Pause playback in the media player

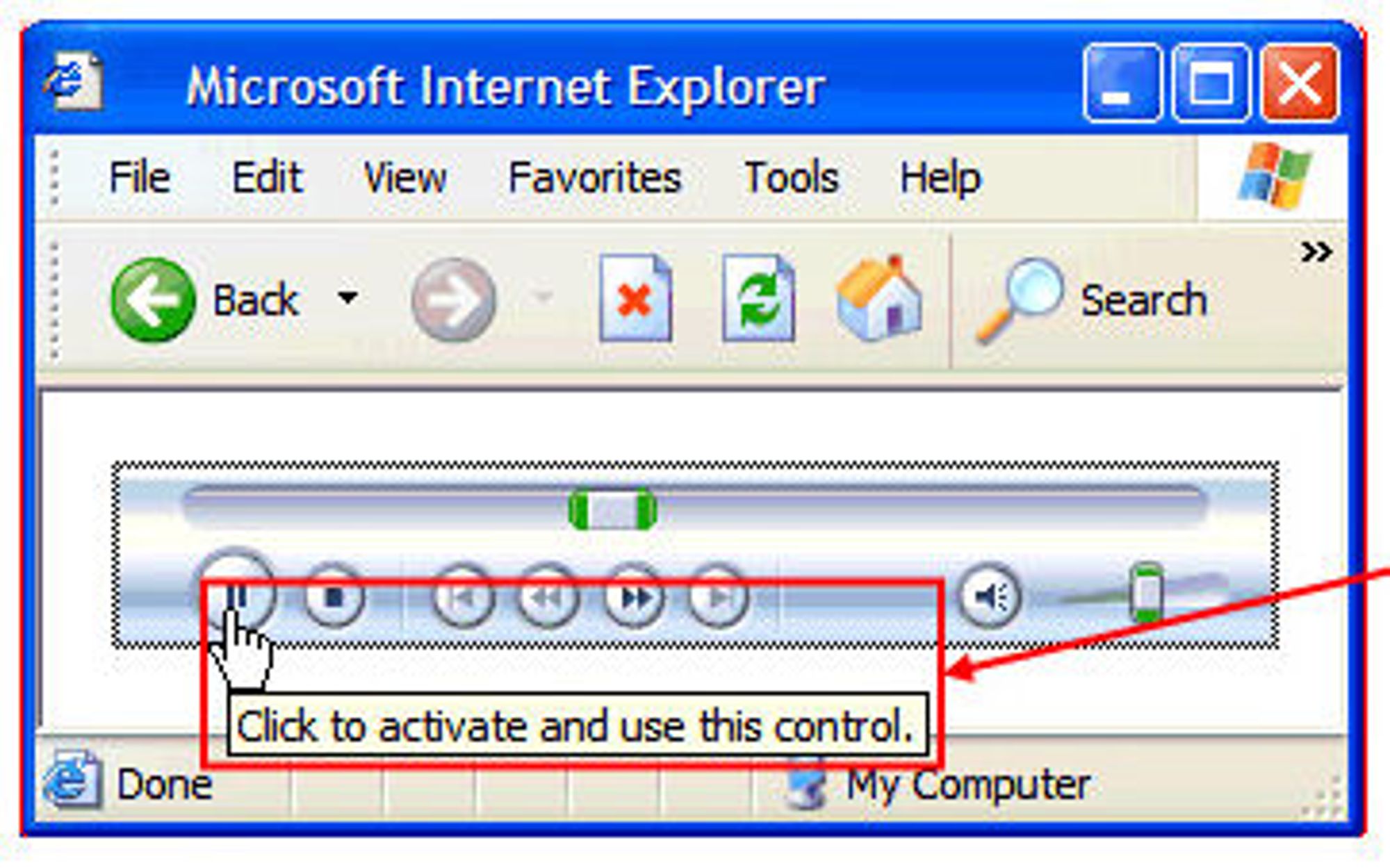pyautogui.click(x=237, y=594)
